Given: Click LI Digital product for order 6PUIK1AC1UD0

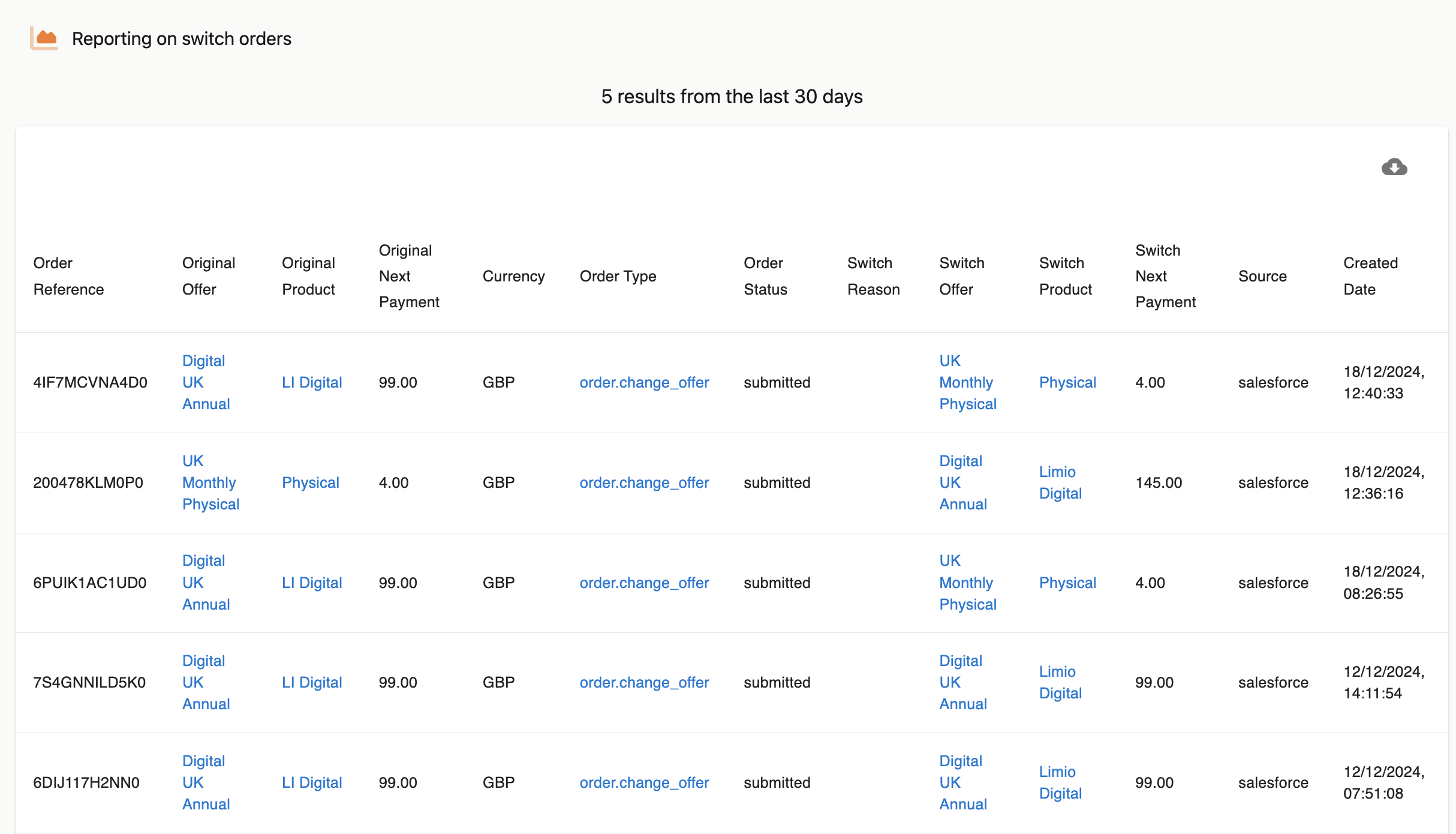Looking at the screenshot, I should coord(312,583).
